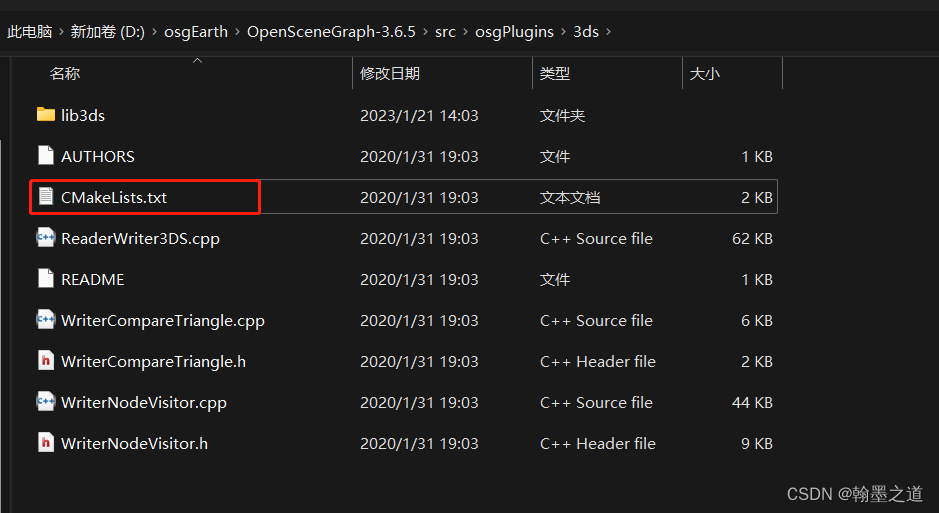Select the WriterNodeVisitor.cpp file name
The height and width of the screenshot is (513, 939).
click(144, 402)
